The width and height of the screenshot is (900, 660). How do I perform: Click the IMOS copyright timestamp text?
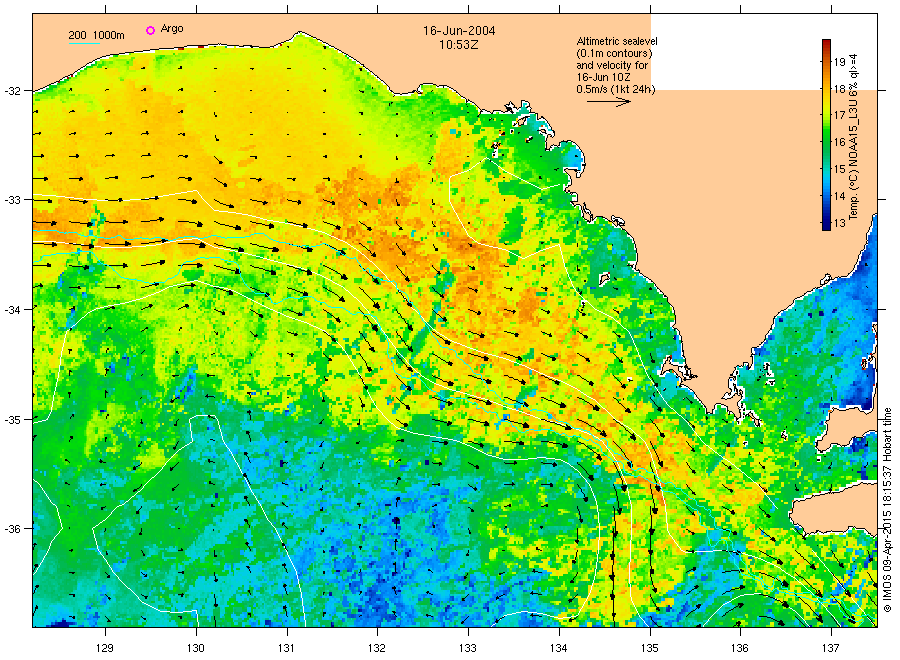(887, 510)
